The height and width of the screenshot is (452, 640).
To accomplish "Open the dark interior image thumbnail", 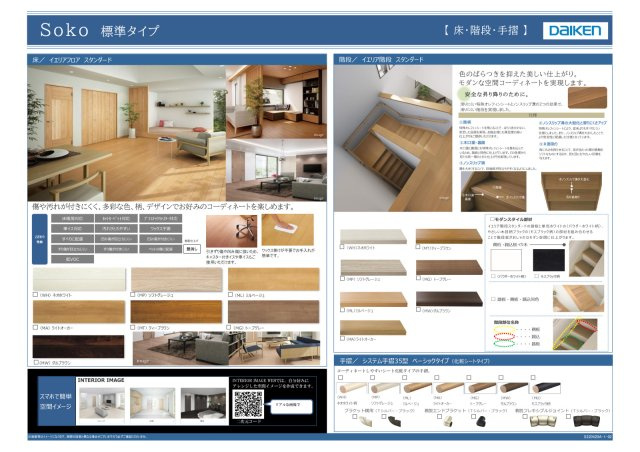I will [203, 403].
